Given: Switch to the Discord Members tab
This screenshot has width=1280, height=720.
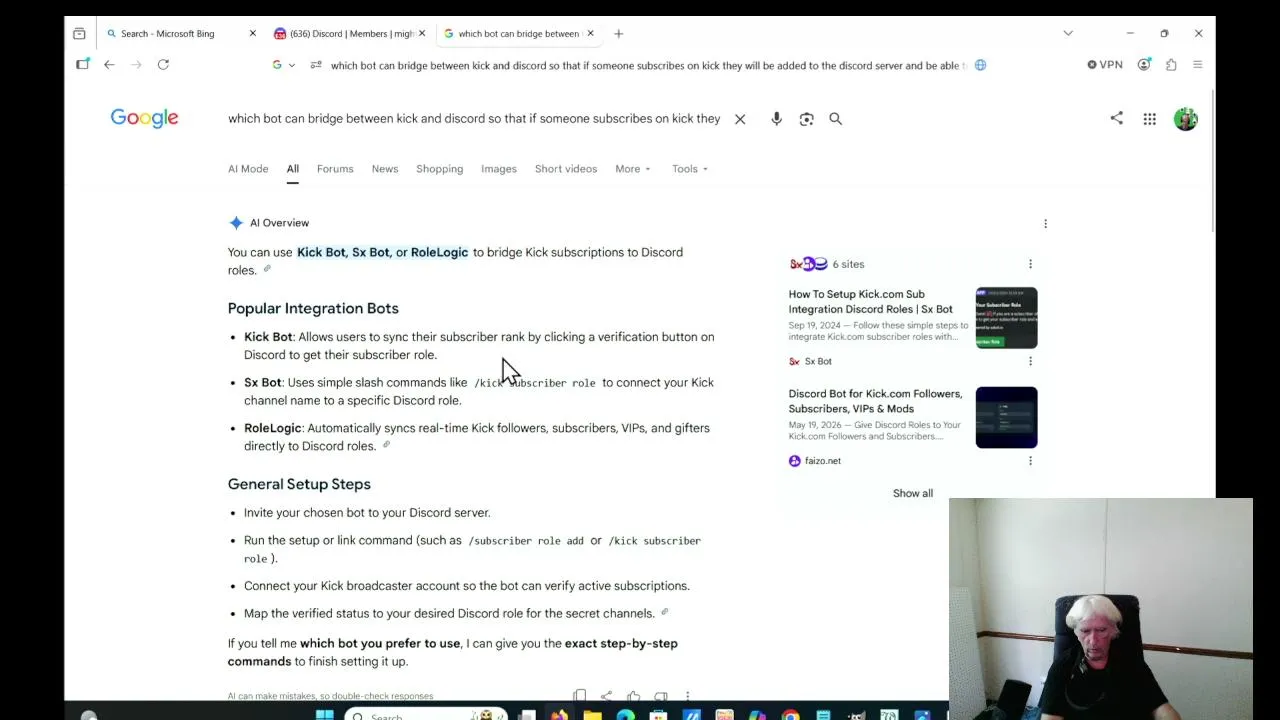Looking at the screenshot, I should point(350,33).
